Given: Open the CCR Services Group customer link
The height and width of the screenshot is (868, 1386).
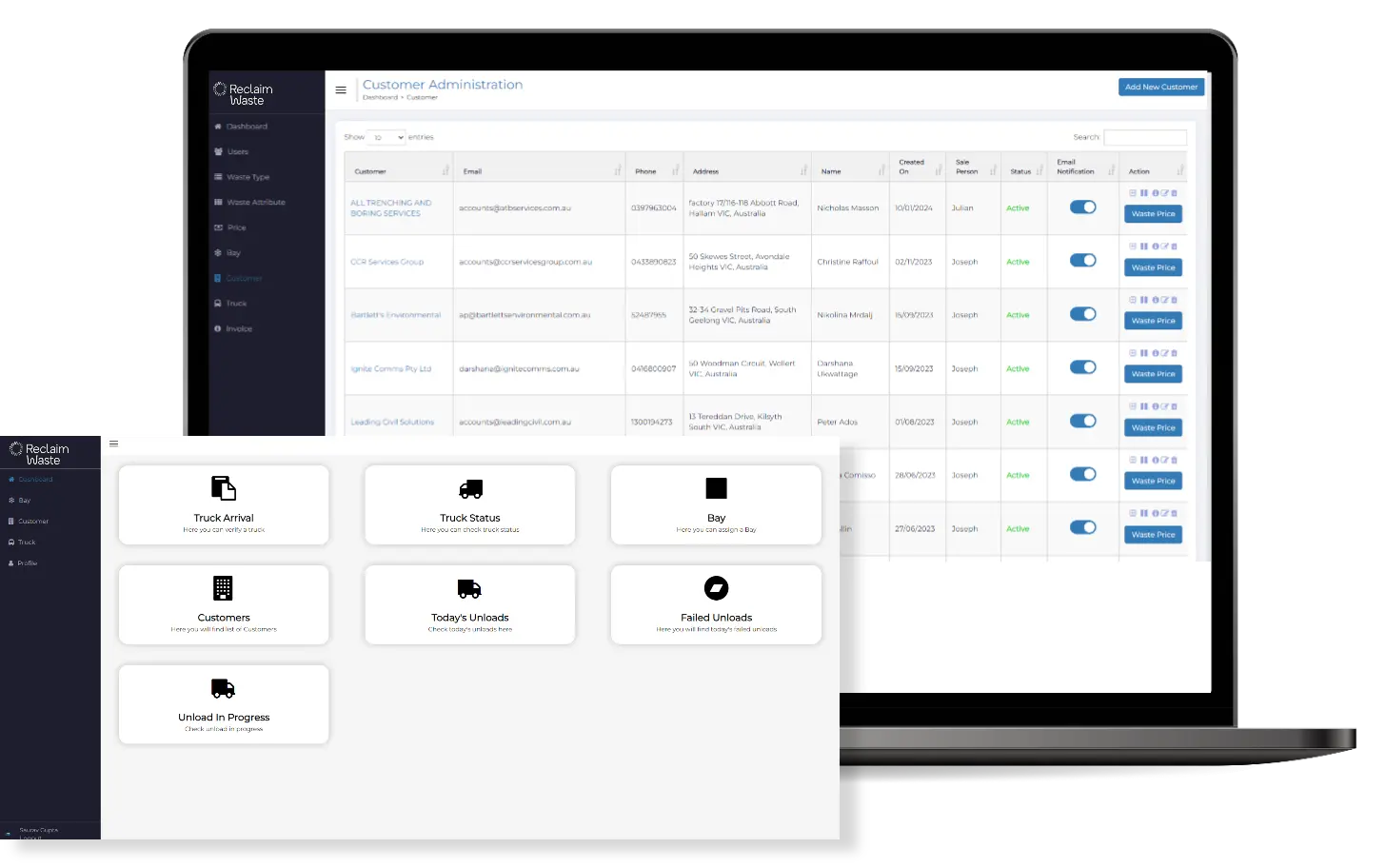Looking at the screenshot, I should tap(386, 262).
